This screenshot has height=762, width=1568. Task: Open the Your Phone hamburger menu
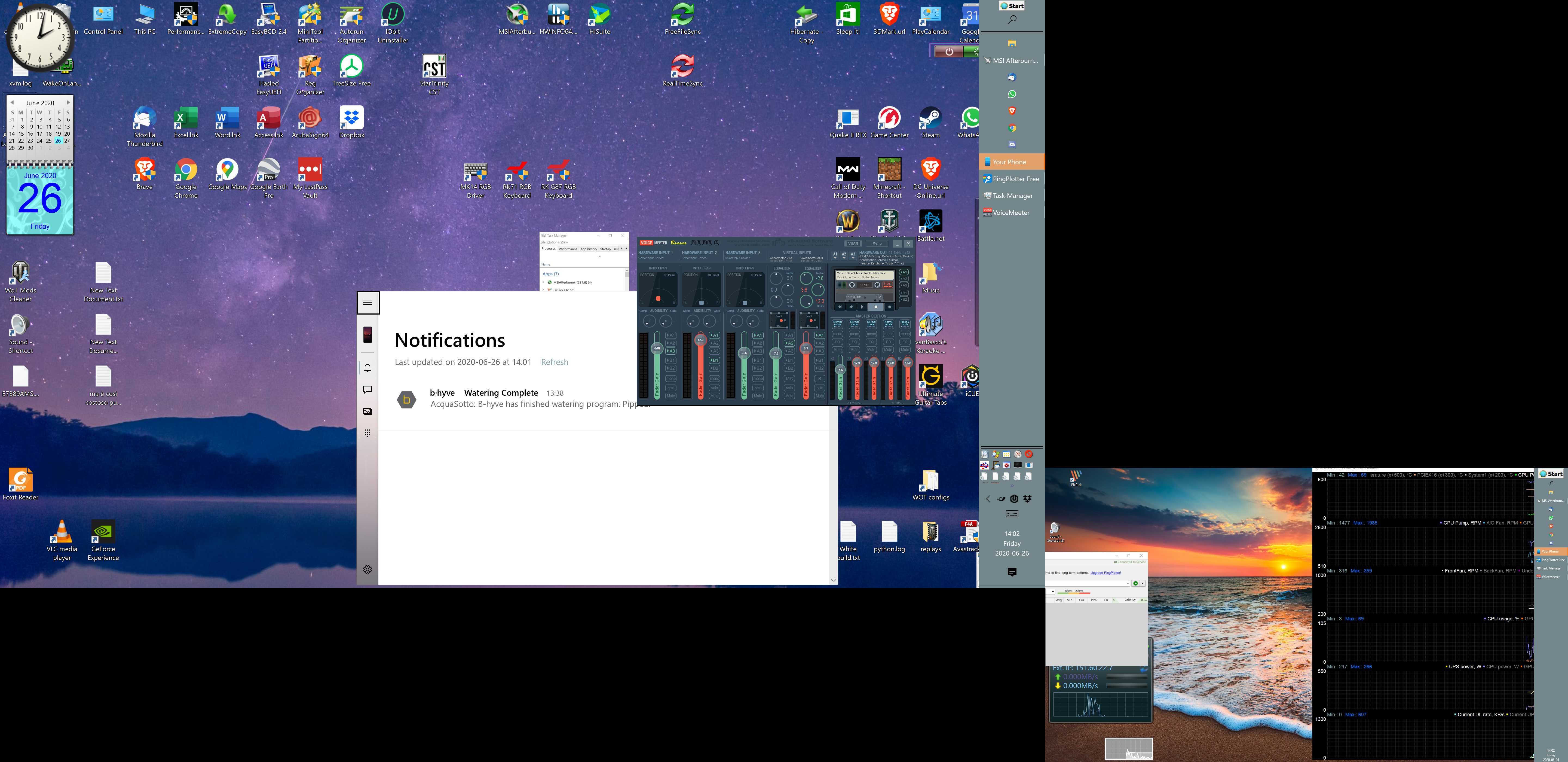point(368,302)
